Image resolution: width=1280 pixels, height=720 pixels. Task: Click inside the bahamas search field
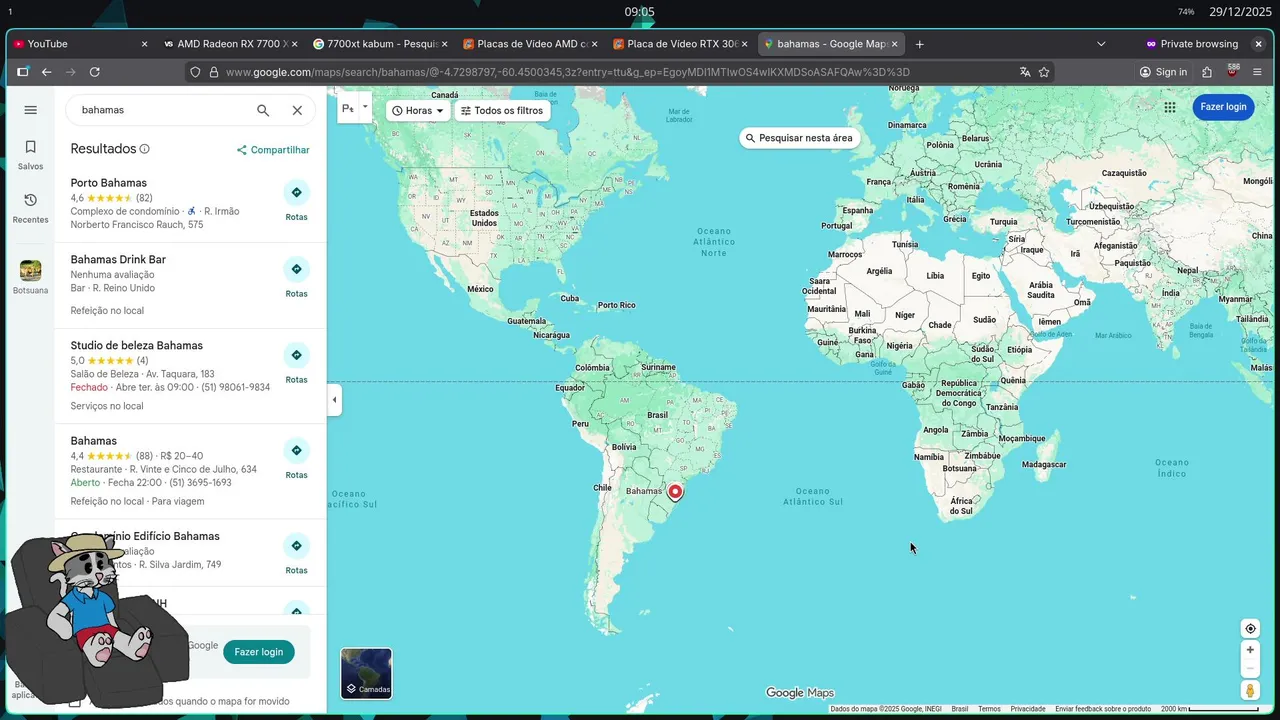(x=160, y=110)
